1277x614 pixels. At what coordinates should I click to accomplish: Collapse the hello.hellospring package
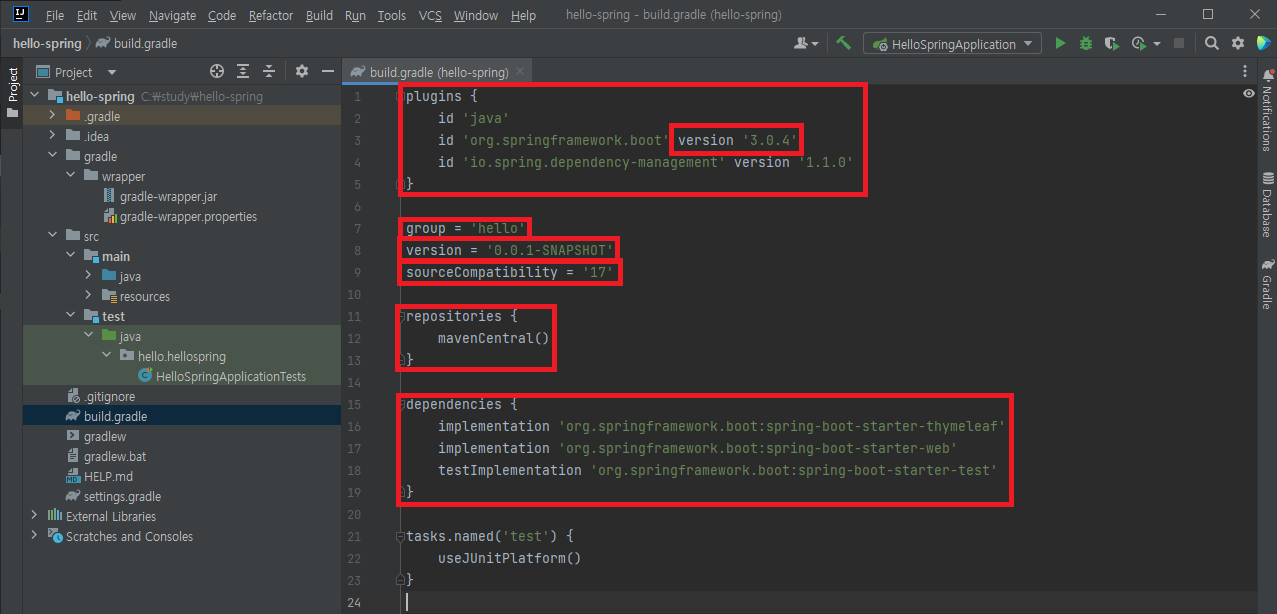point(106,356)
